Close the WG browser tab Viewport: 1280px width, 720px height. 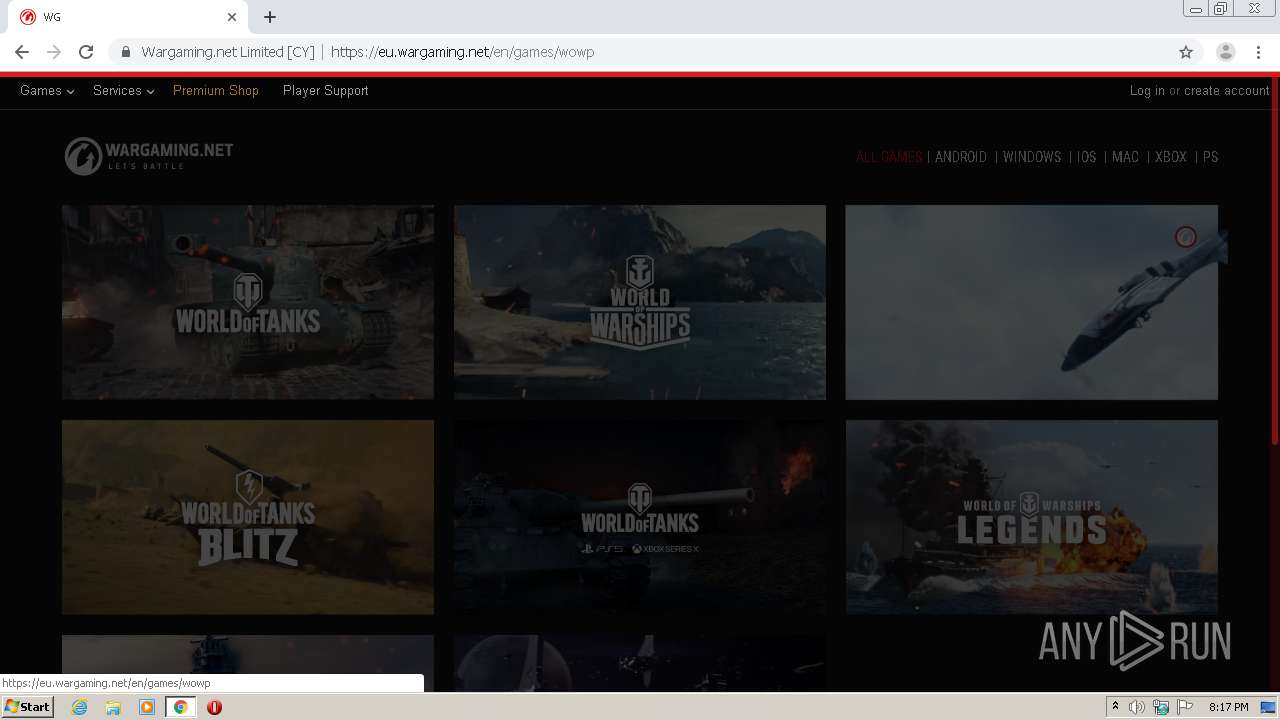pos(232,17)
